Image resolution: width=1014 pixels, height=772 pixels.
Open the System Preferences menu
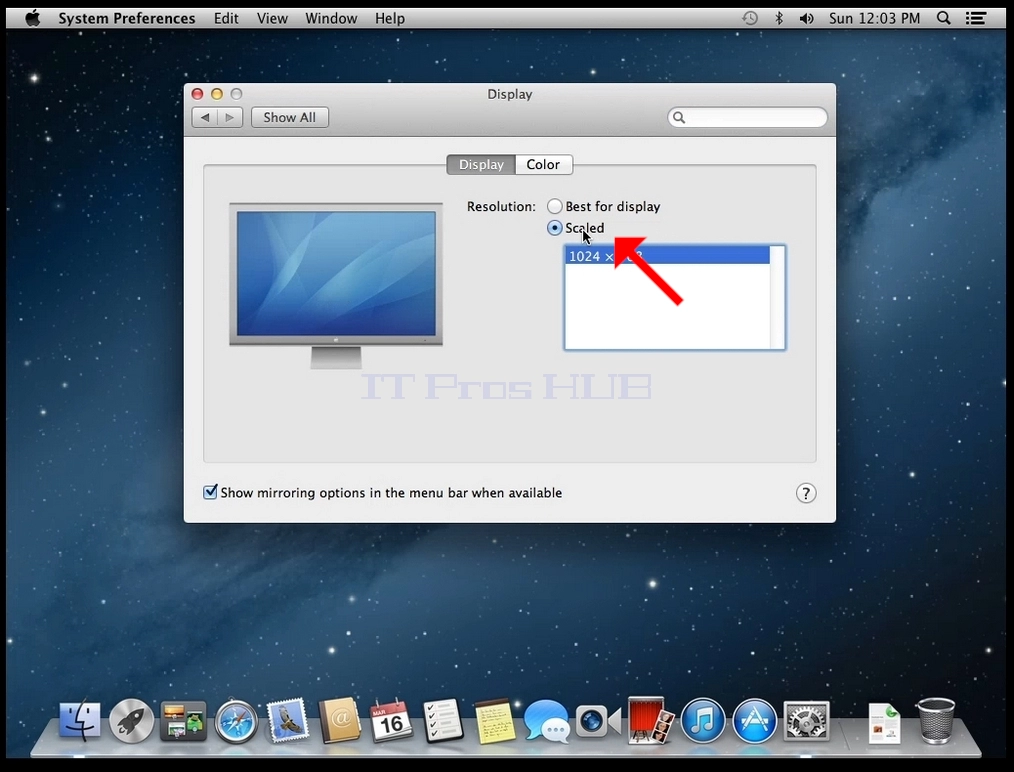coord(127,18)
